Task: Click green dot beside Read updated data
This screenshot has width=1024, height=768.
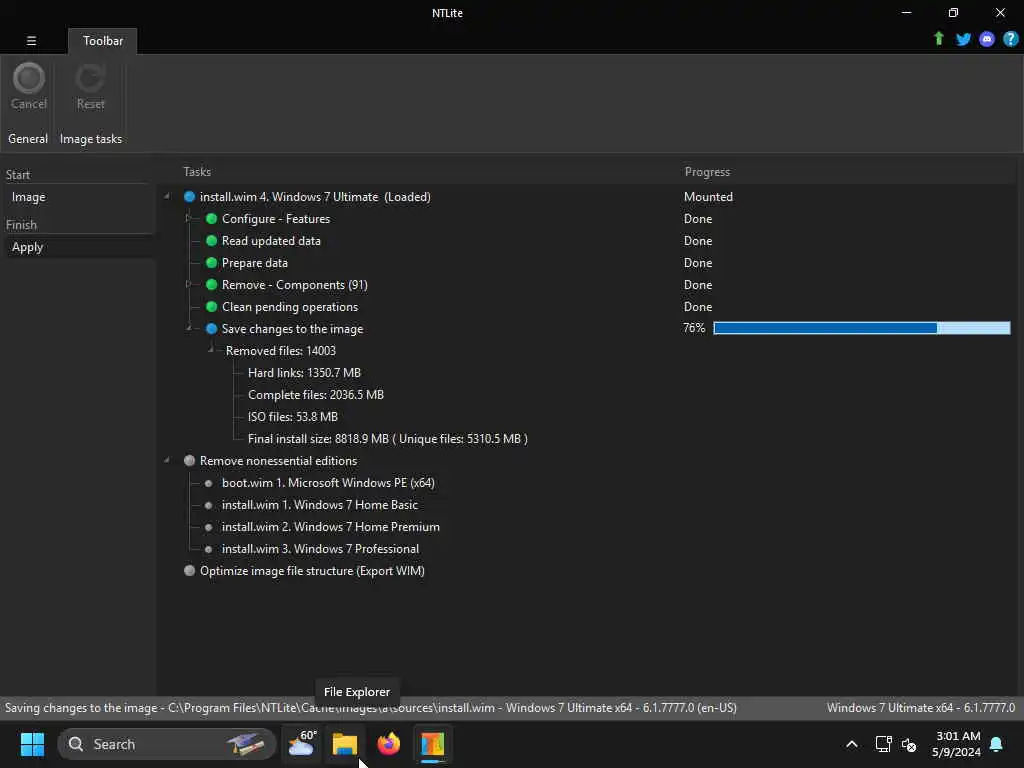Action: click(212, 240)
